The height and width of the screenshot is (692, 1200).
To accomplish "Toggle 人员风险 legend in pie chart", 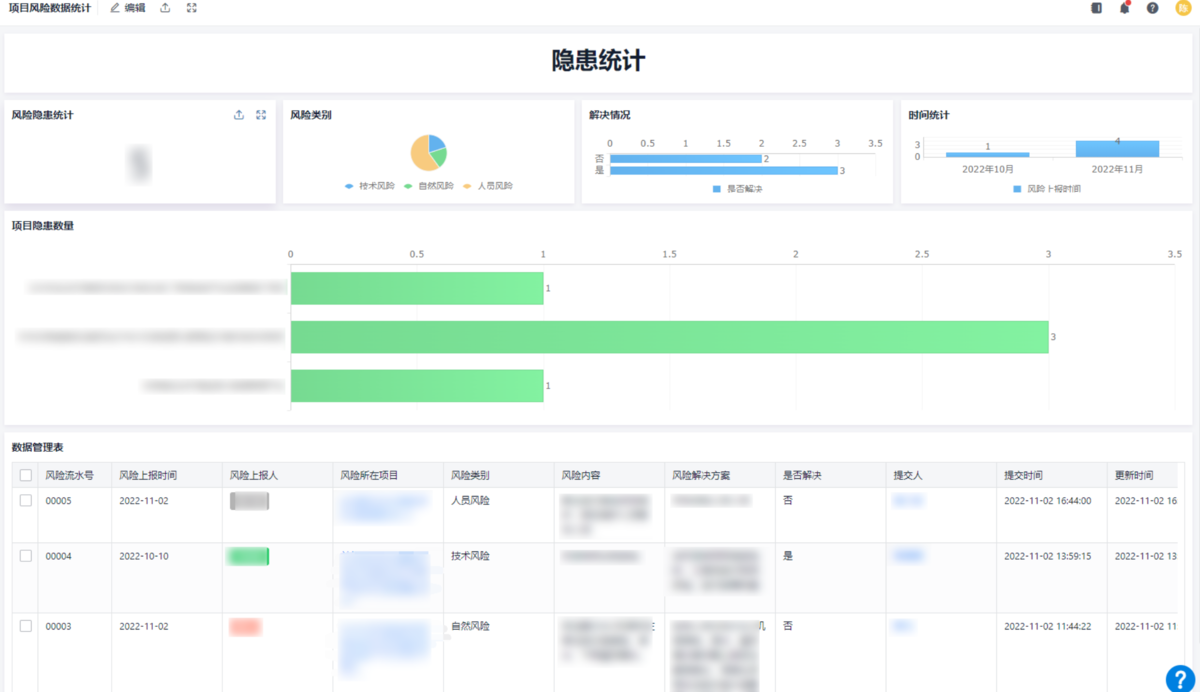I will [x=487, y=186].
